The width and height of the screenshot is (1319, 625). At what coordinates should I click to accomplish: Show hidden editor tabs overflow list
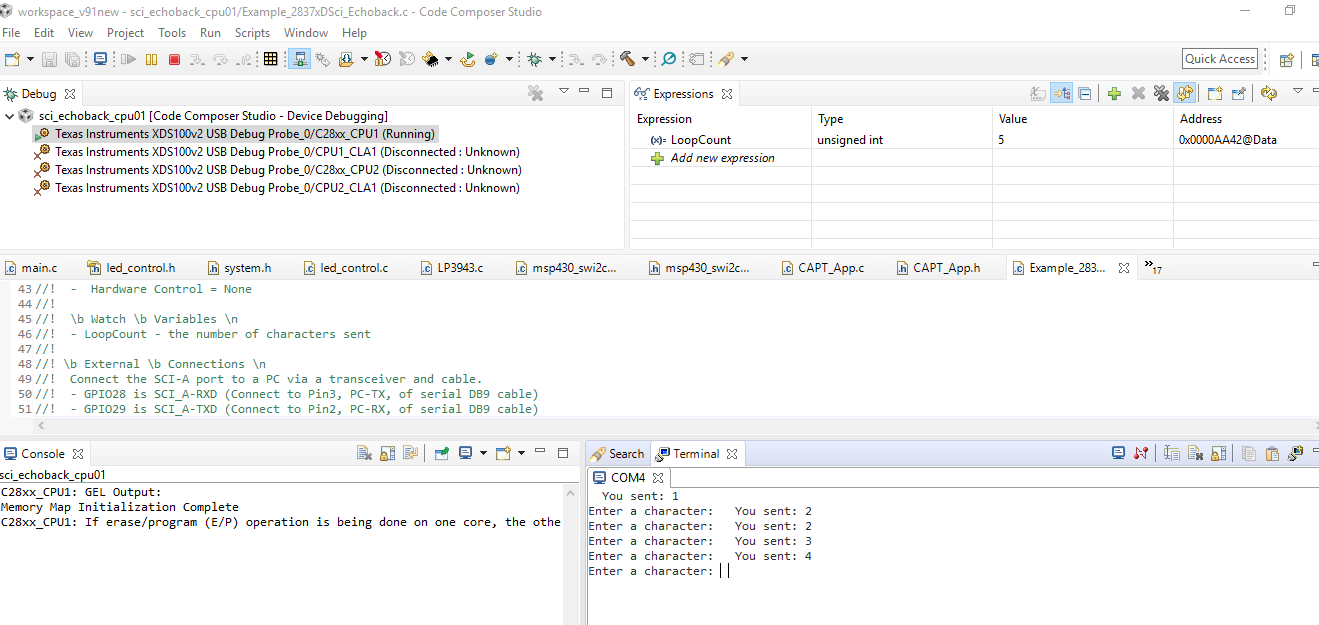click(1152, 267)
